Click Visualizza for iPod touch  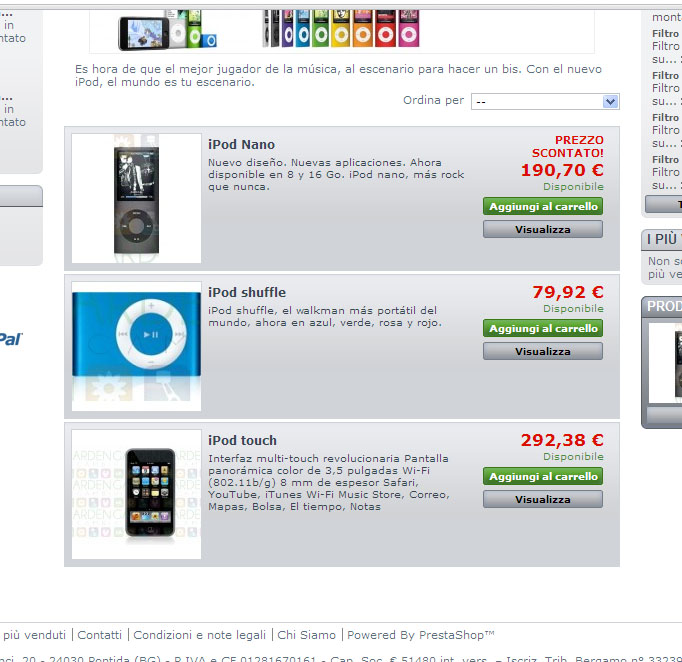543,499
